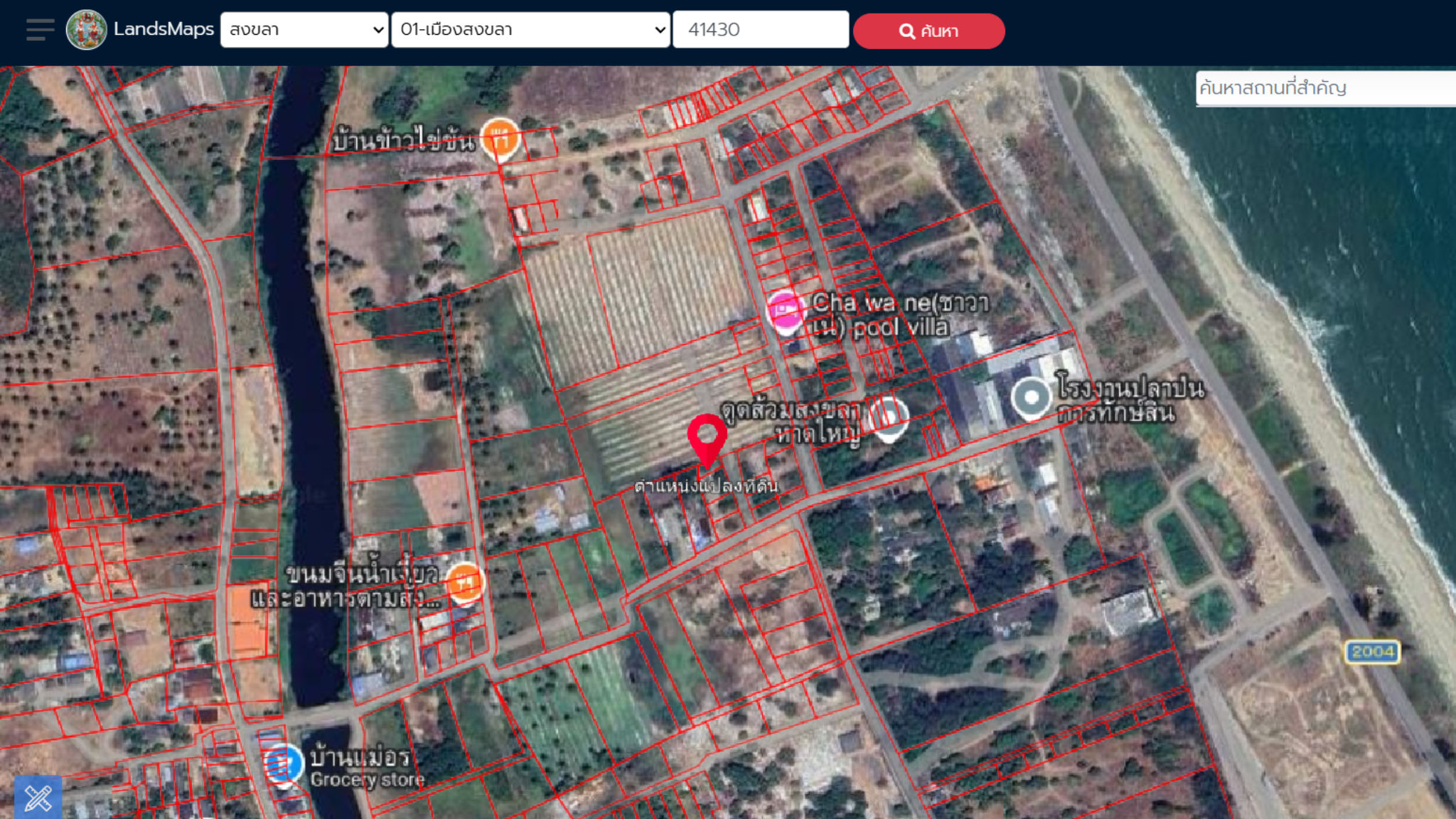
Task: Click the red ค้นหา search button
Action: pos(928,31)
